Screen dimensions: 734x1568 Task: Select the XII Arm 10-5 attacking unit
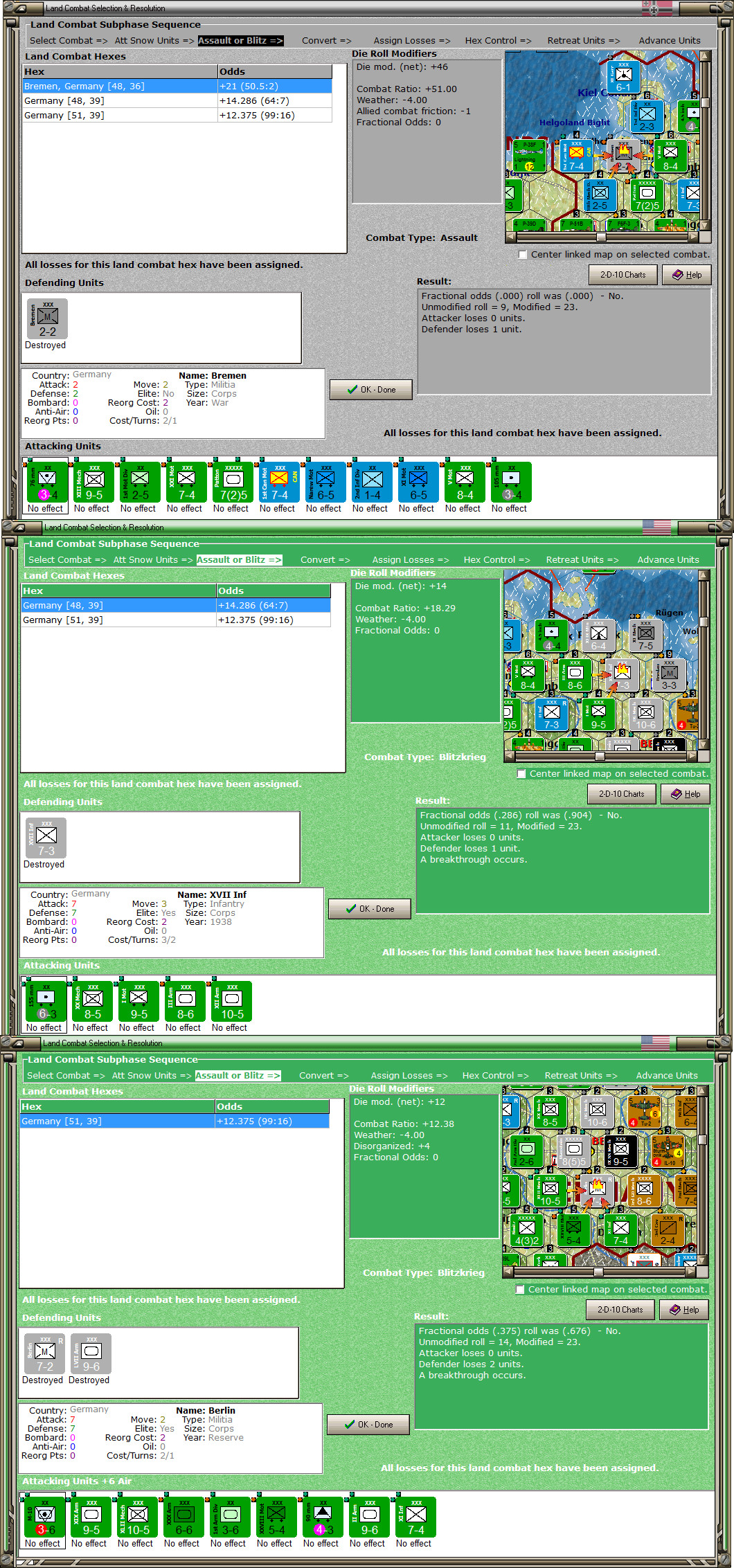(x=232, y=1001)
